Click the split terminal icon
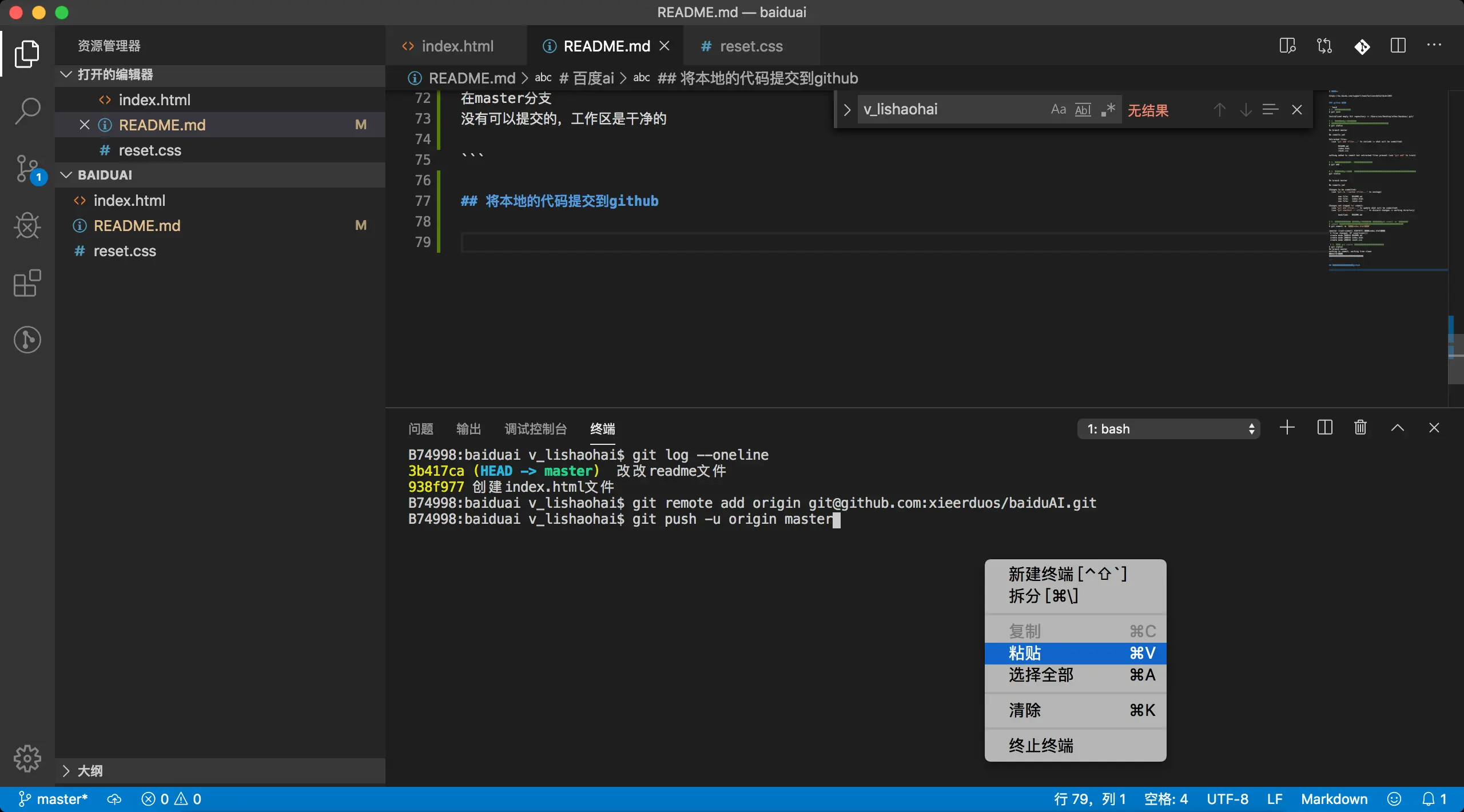The image size is (1464, 812). pos(1324,428)
